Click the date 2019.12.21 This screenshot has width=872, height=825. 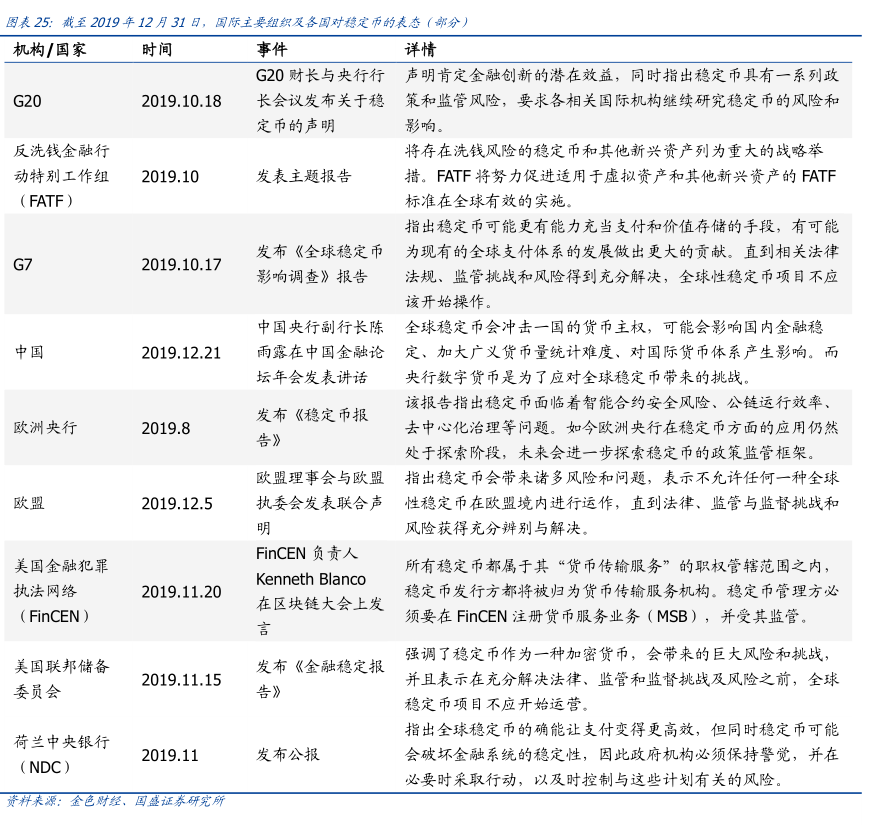click(x=181, y=352)
